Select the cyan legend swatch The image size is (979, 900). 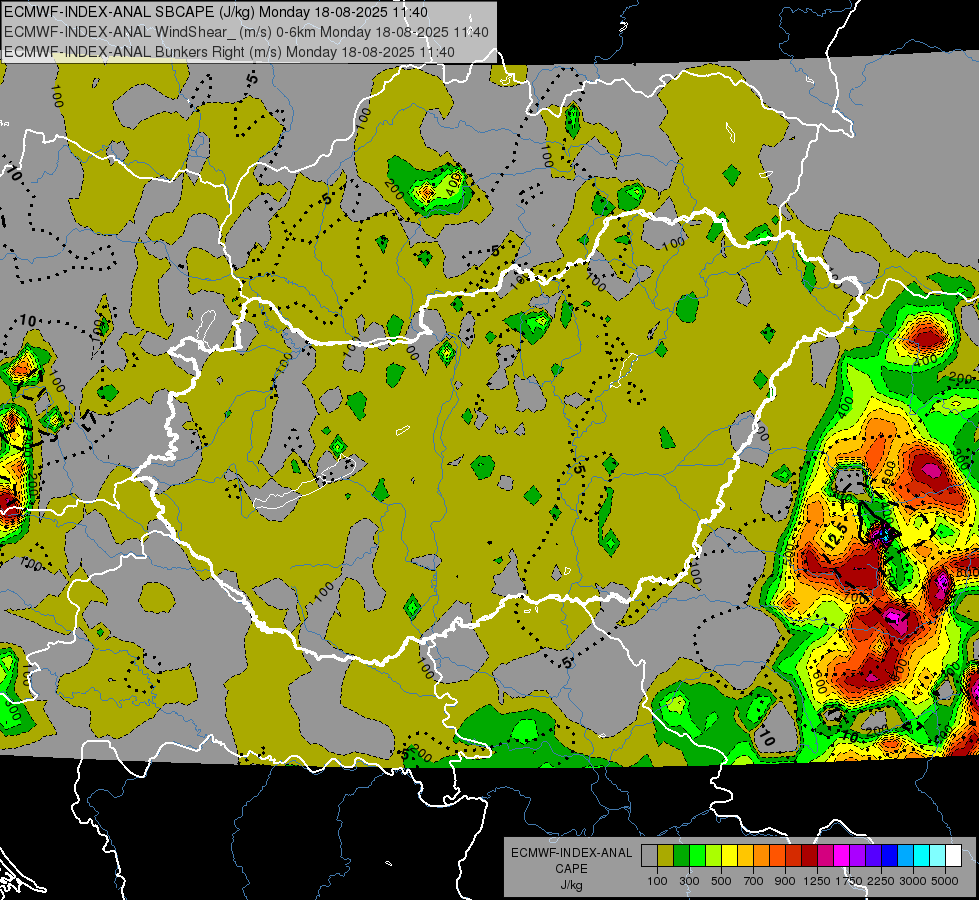922,856
